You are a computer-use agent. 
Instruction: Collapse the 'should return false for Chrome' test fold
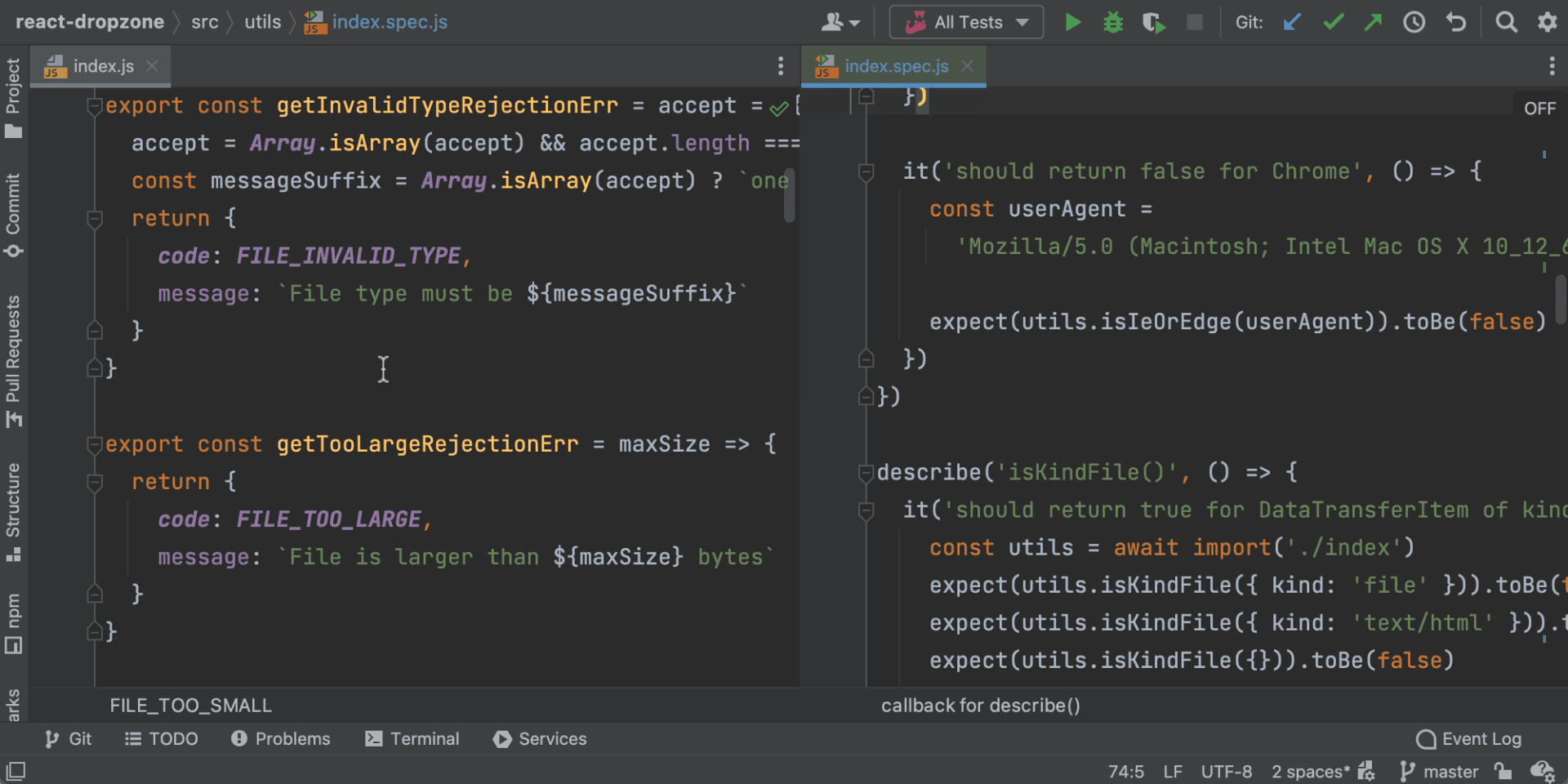(866, 171)
